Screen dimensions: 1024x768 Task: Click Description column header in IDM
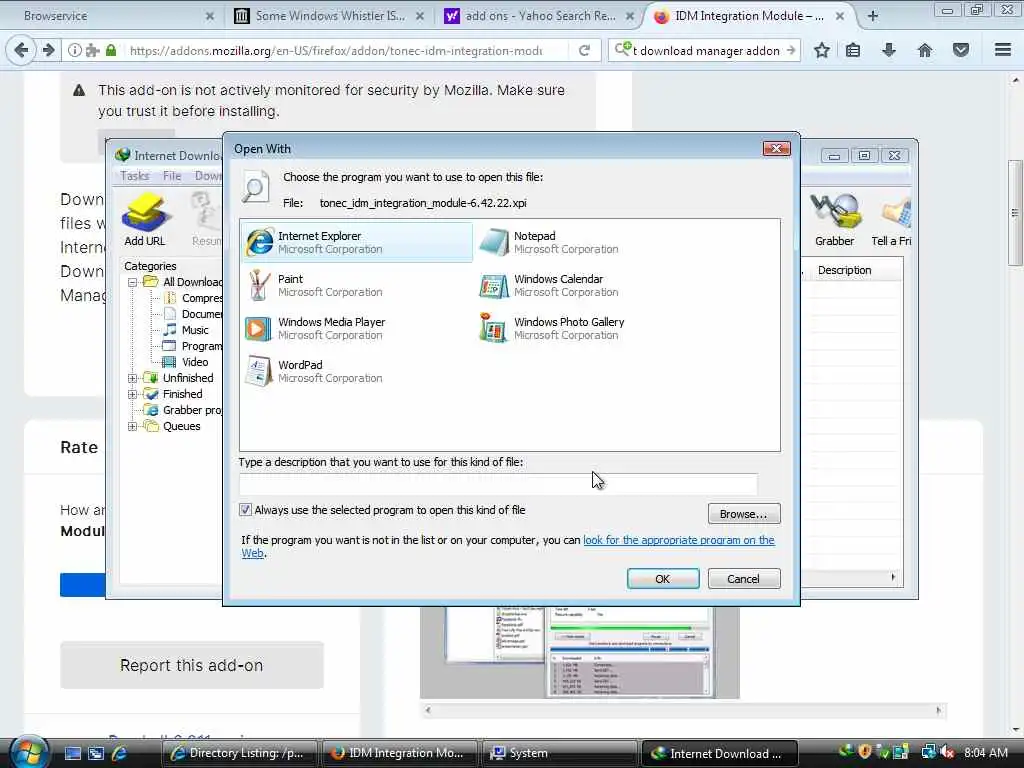click(x=844, y=270)
